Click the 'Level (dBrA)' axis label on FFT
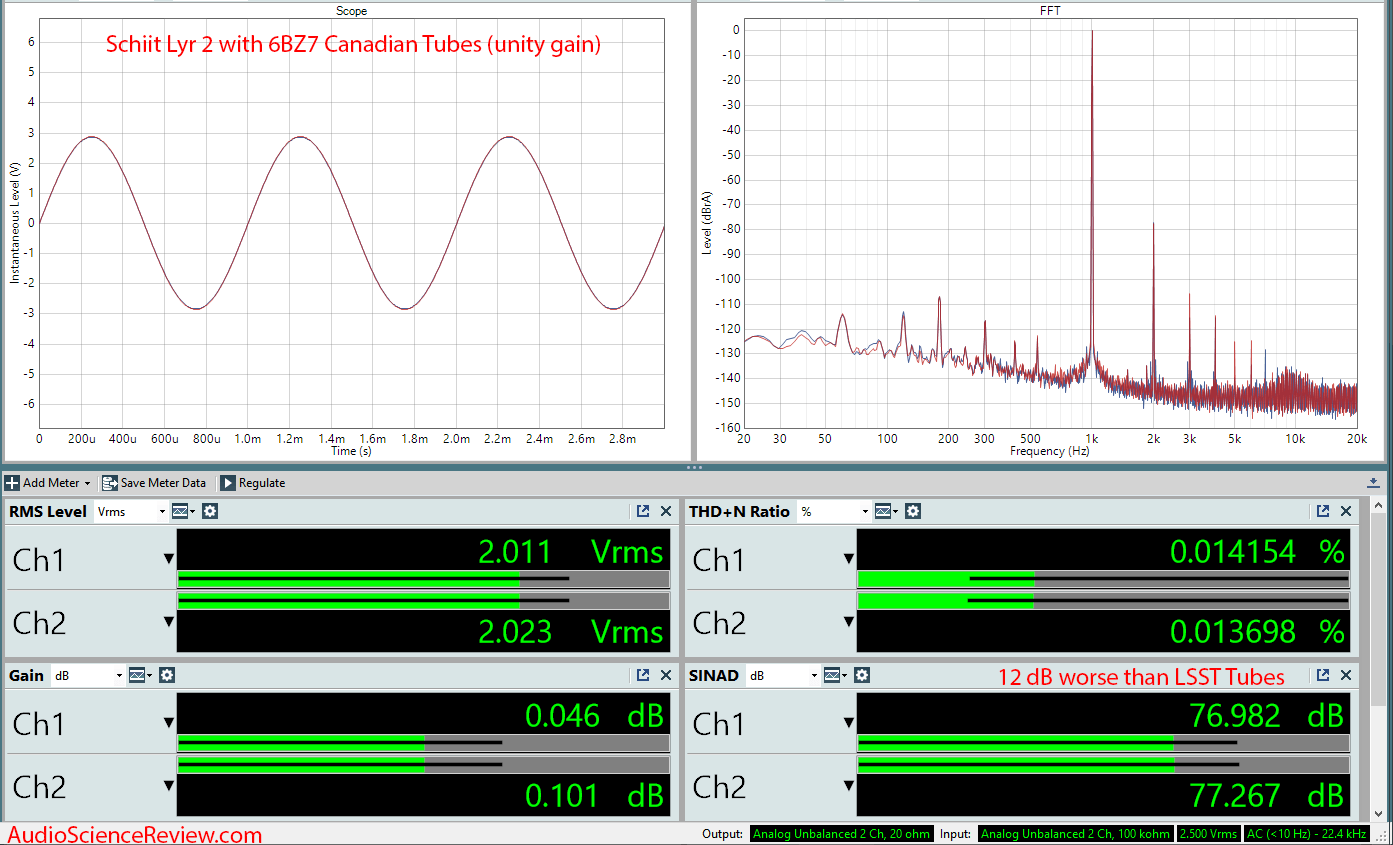1393x845 pixels. coord(707,222)
